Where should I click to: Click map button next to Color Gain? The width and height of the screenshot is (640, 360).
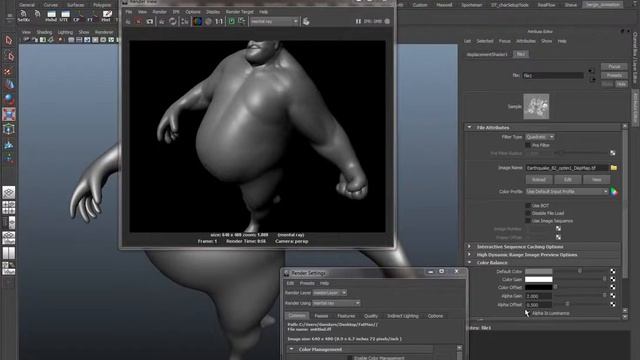pos(613,279)
